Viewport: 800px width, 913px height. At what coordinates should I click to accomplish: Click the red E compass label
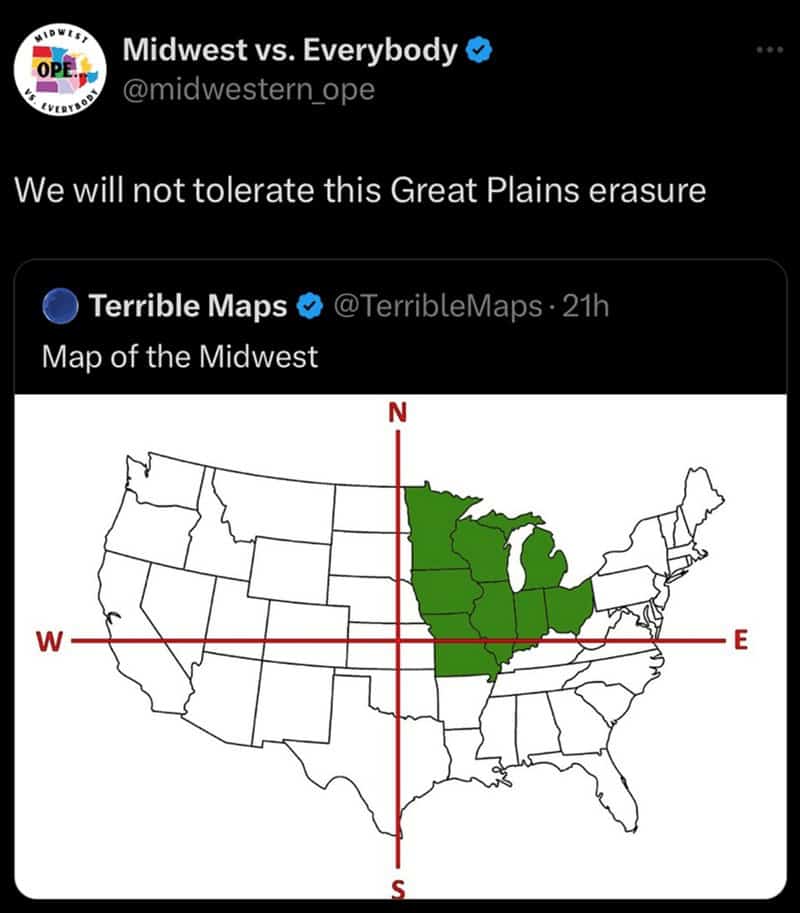pos(740,640)
